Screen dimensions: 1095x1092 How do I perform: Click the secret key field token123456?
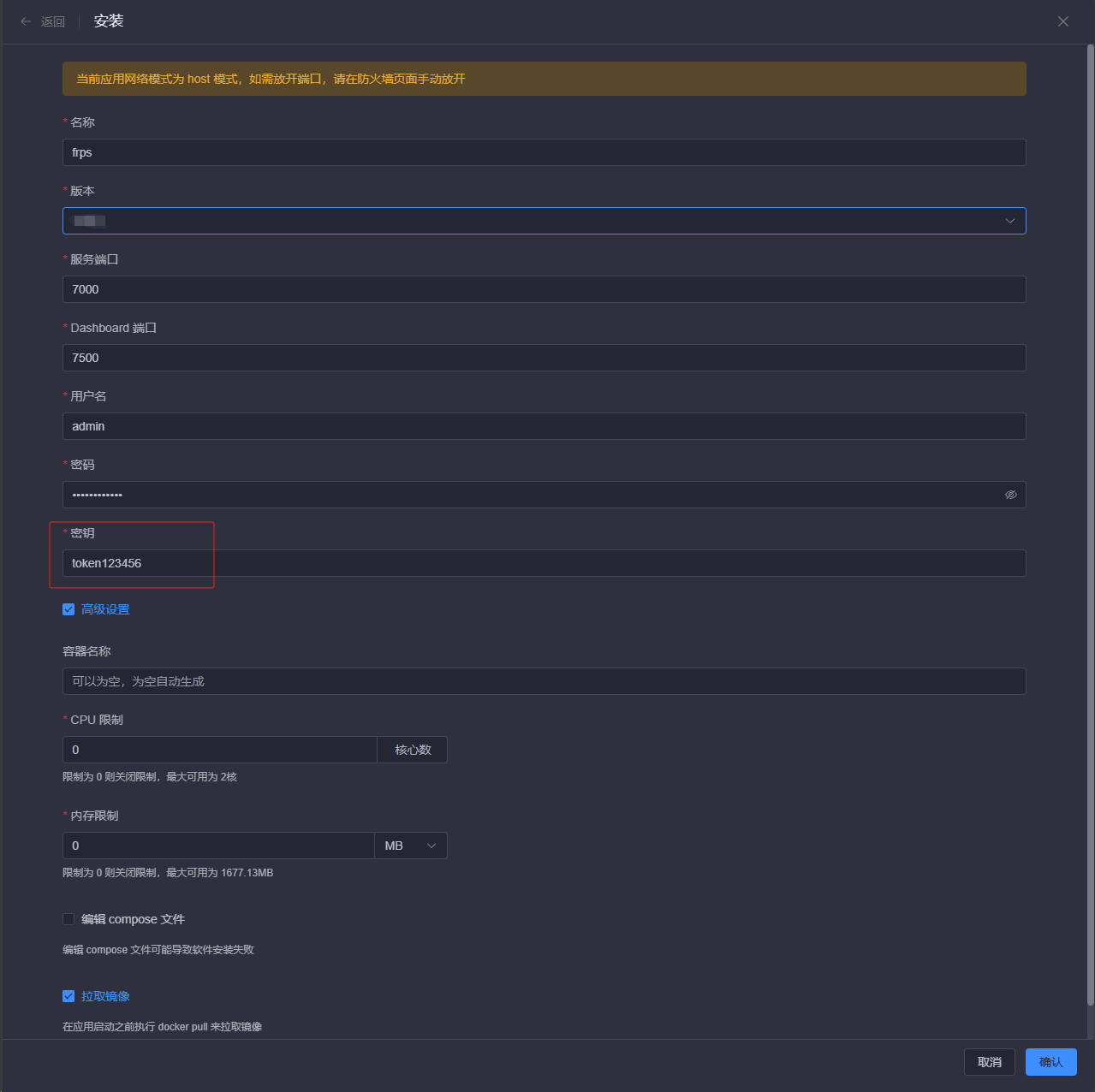click(x=544, y=563)
